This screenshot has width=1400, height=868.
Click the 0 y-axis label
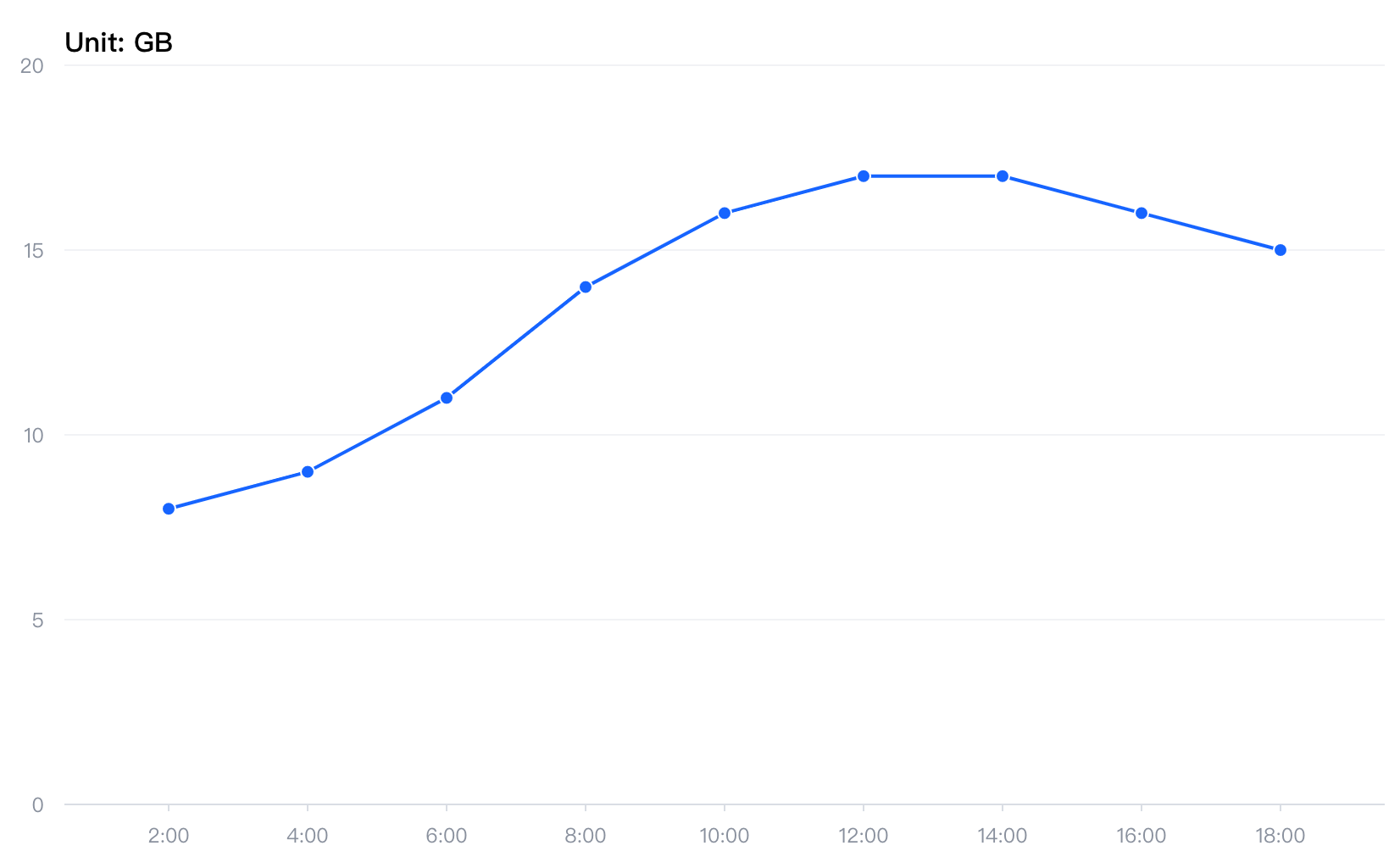tap(37, 804)
